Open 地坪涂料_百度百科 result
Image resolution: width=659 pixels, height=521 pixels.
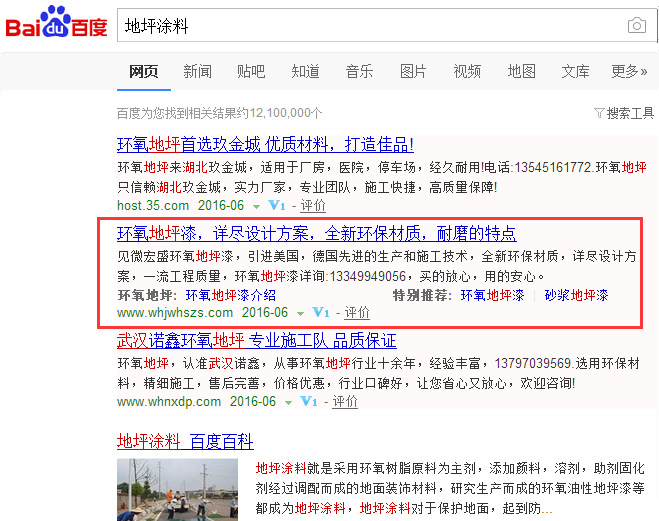[x=185, y=442]
